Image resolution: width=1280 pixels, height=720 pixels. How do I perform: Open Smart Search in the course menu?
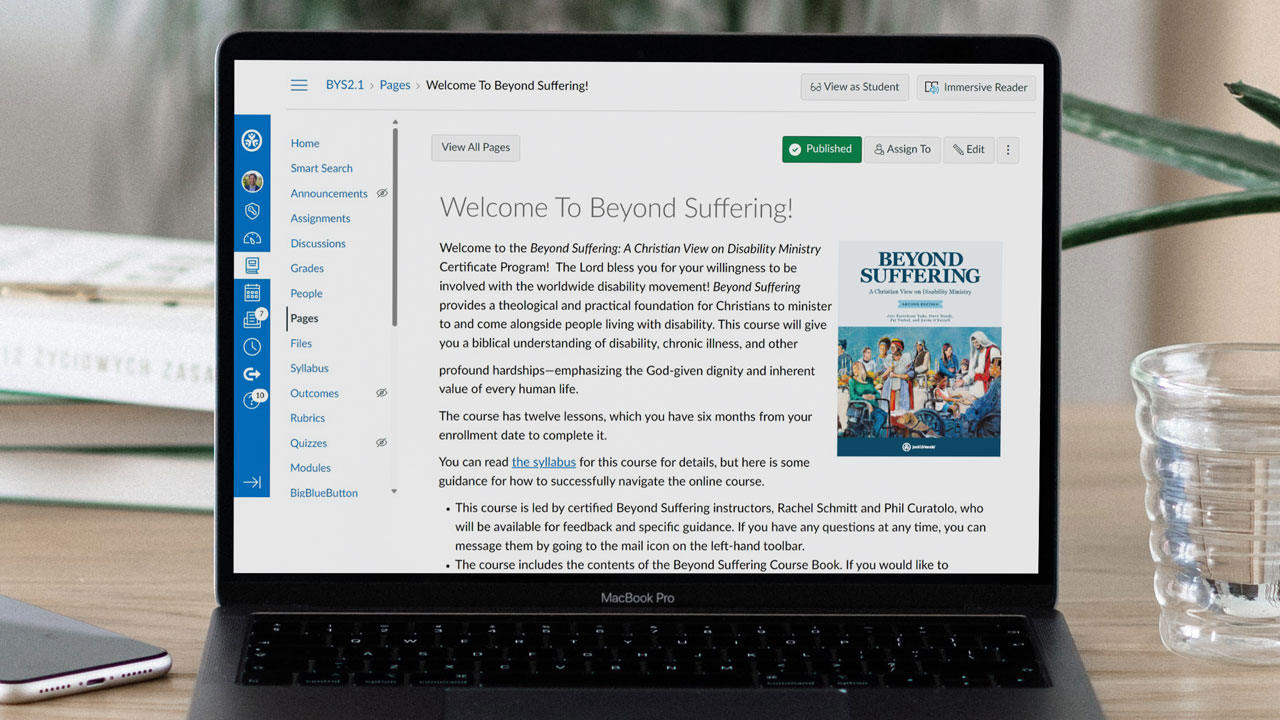[321, 168]
